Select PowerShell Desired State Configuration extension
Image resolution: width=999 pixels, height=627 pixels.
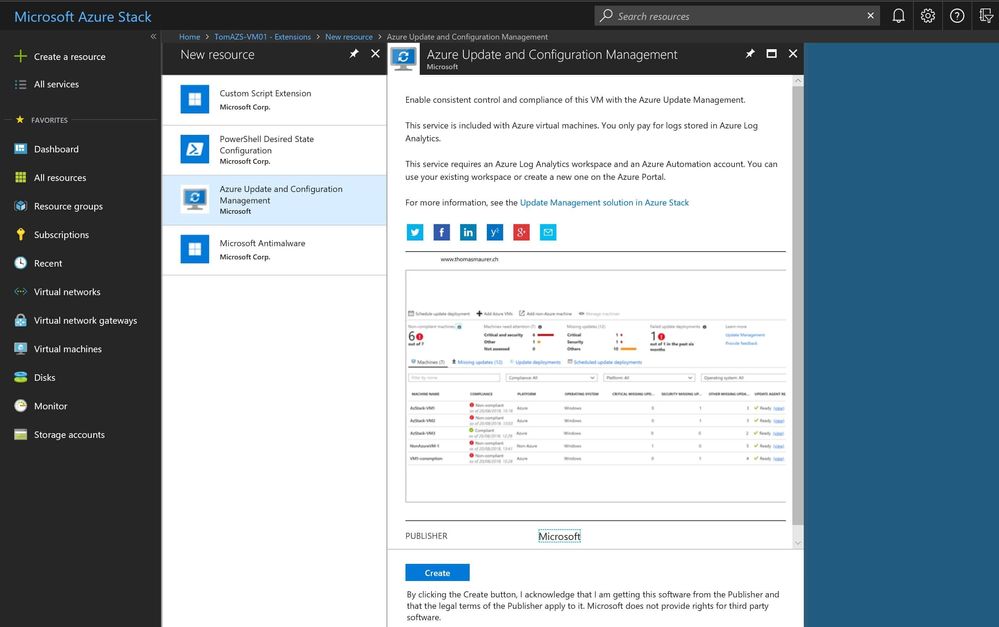pyautogui.click(x=274, y=150)
